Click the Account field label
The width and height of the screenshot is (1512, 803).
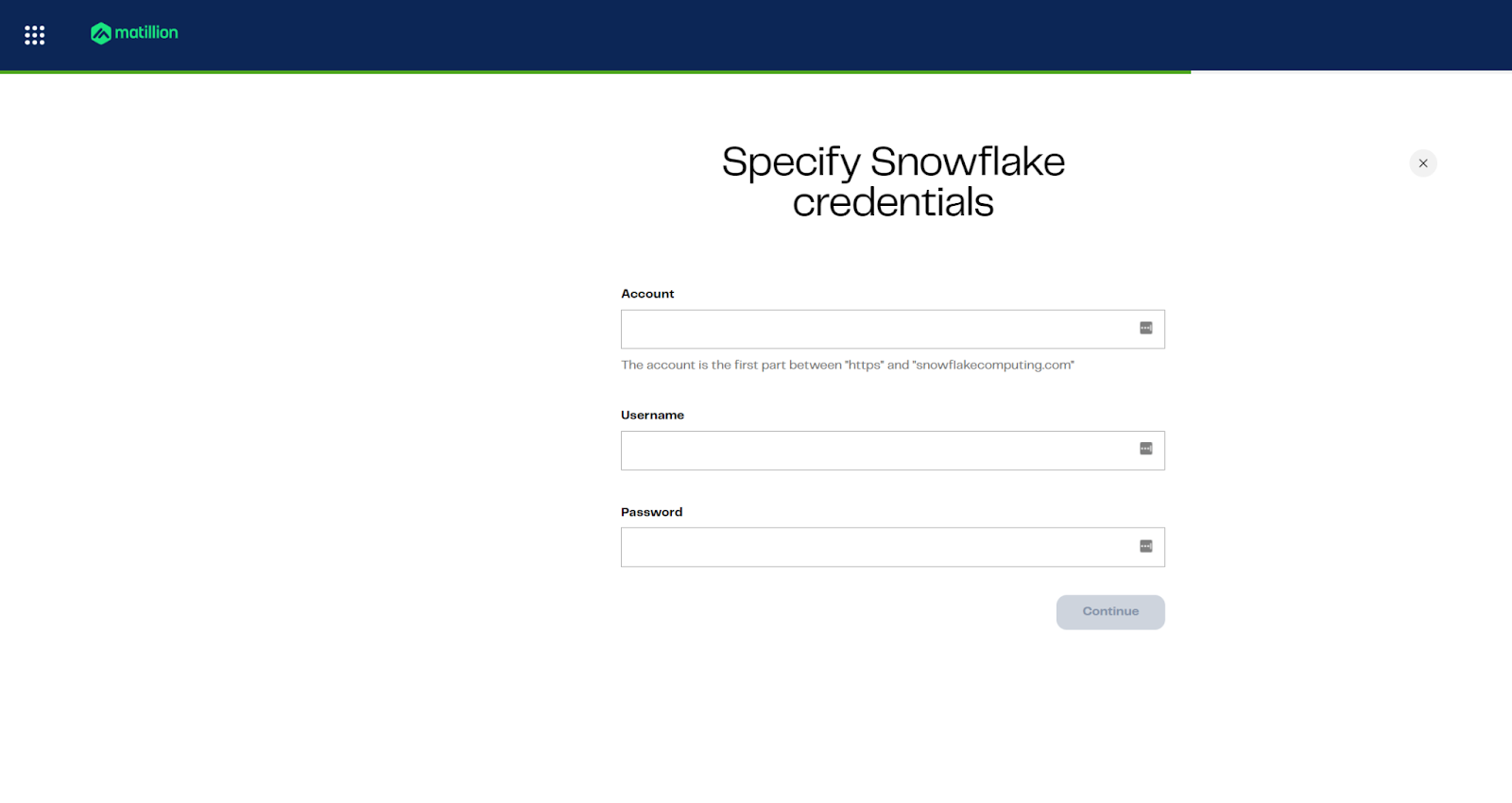point(647,294)
